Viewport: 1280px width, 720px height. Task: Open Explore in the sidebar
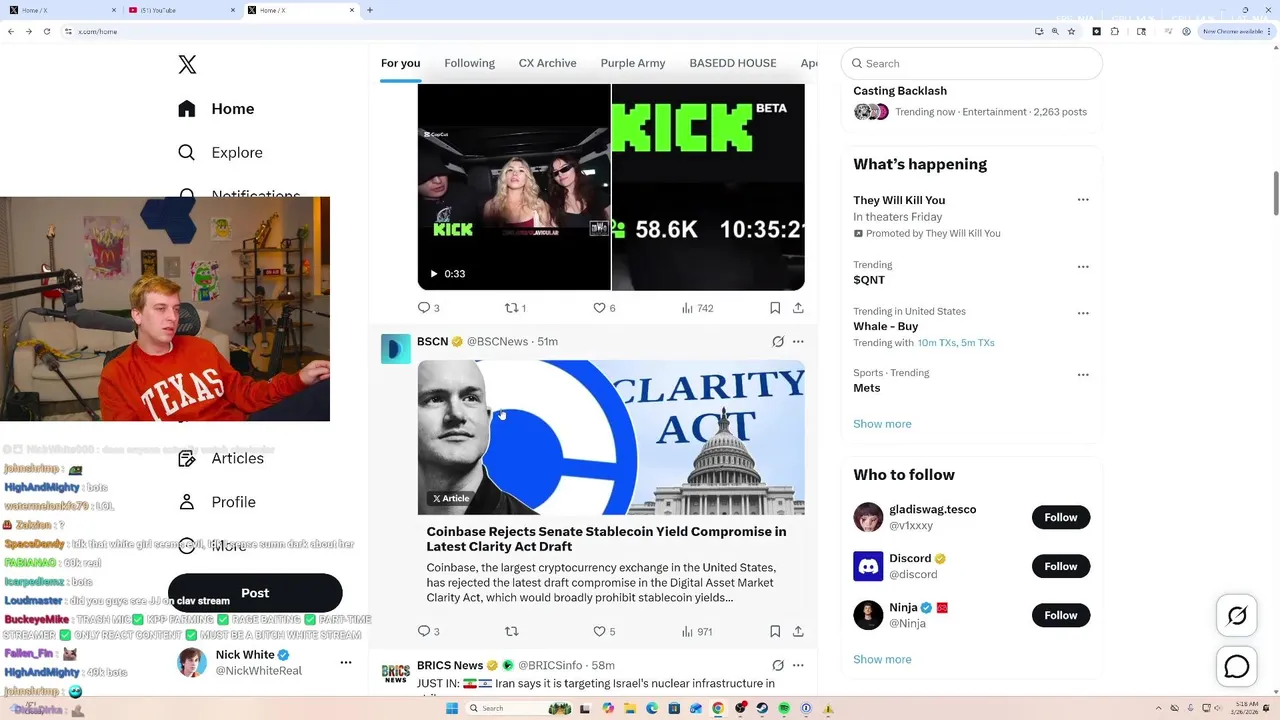click(221, 153)
